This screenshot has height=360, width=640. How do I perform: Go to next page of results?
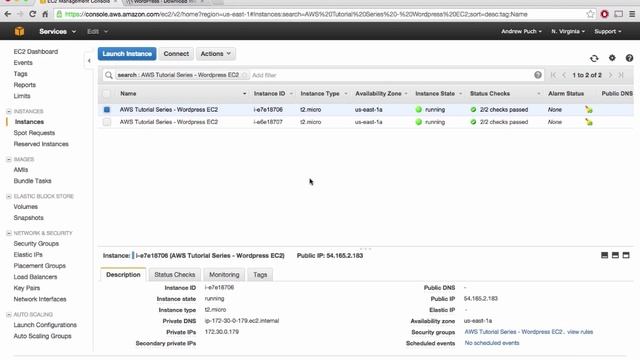(611, 75)
